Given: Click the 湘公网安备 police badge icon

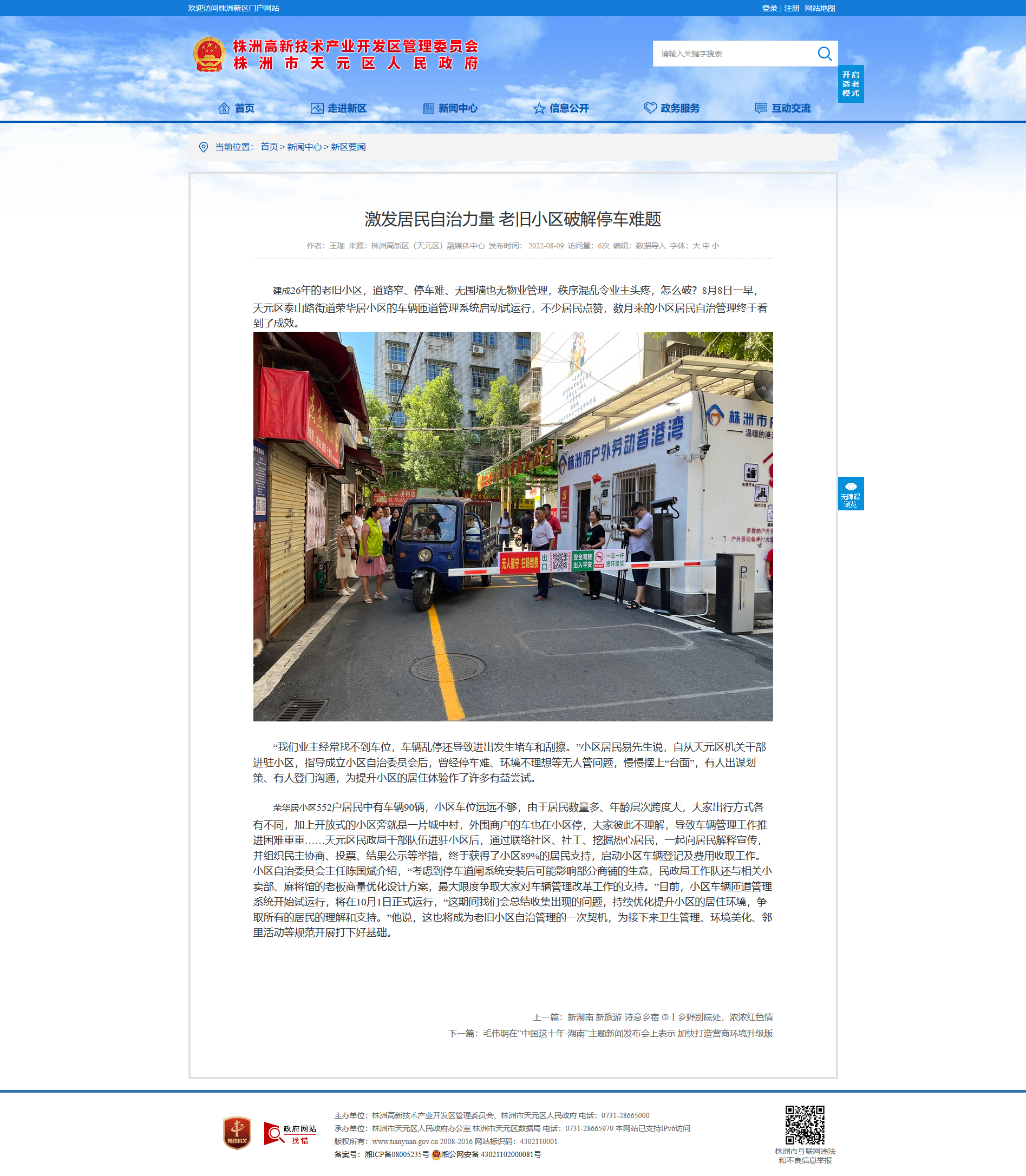Looking at the screenshot, I should pos(436,1154).
